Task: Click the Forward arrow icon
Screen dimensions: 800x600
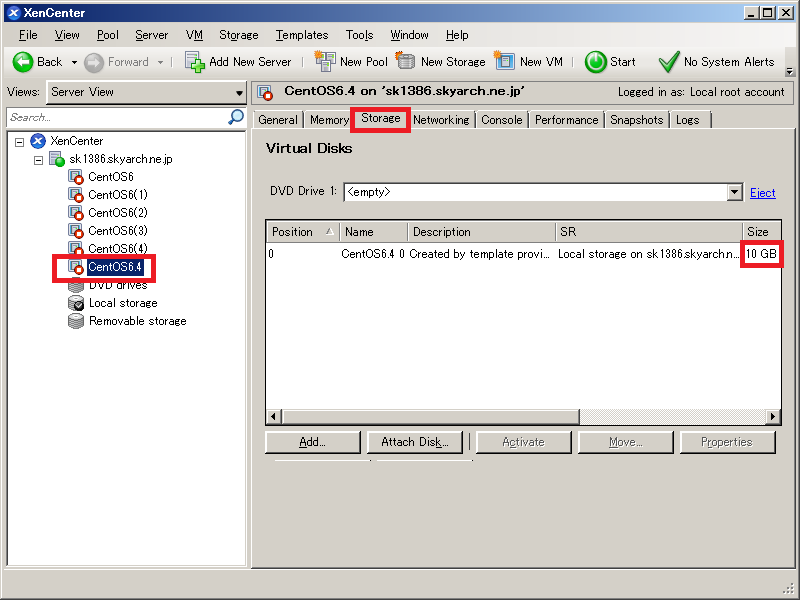Action: tap(93, 62)
